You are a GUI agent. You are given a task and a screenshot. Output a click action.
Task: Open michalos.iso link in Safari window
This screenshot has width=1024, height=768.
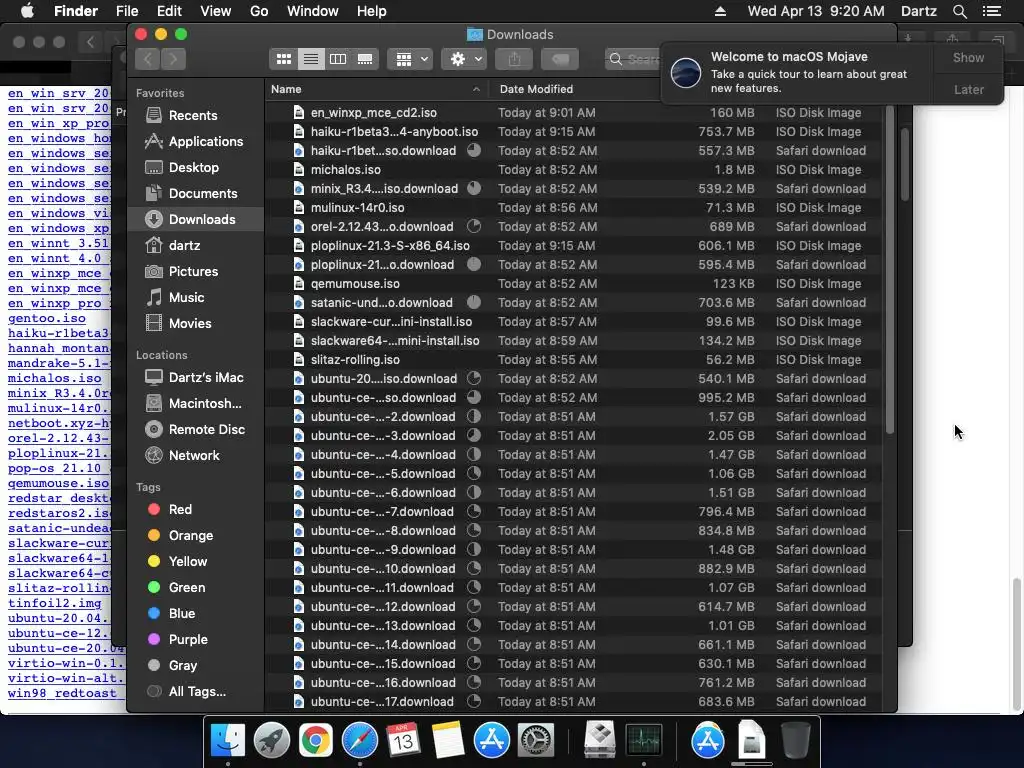pos(55,378)
